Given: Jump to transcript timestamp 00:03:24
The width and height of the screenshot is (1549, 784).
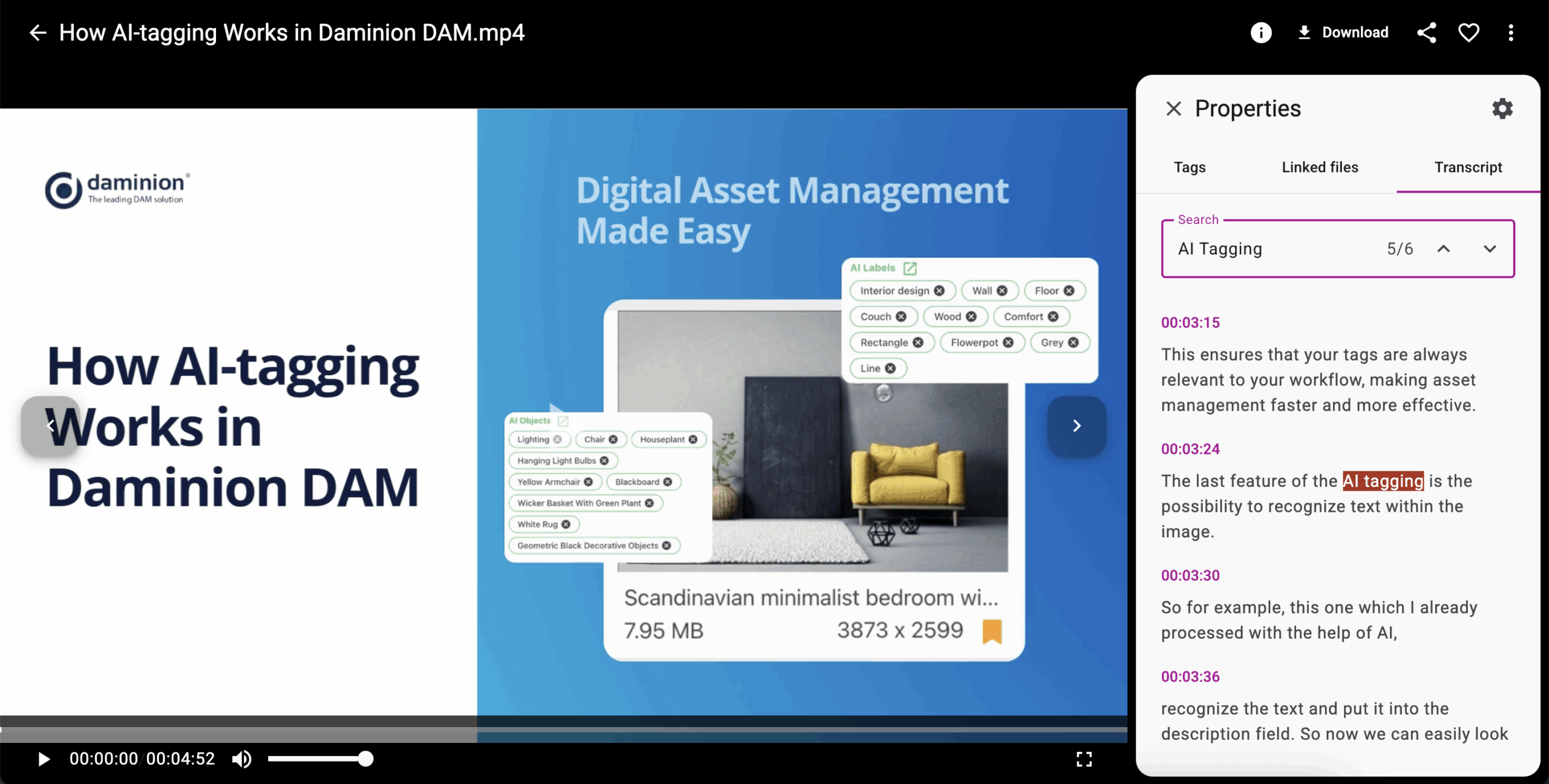Looking at the screenshot, I should click(1190, 449).
